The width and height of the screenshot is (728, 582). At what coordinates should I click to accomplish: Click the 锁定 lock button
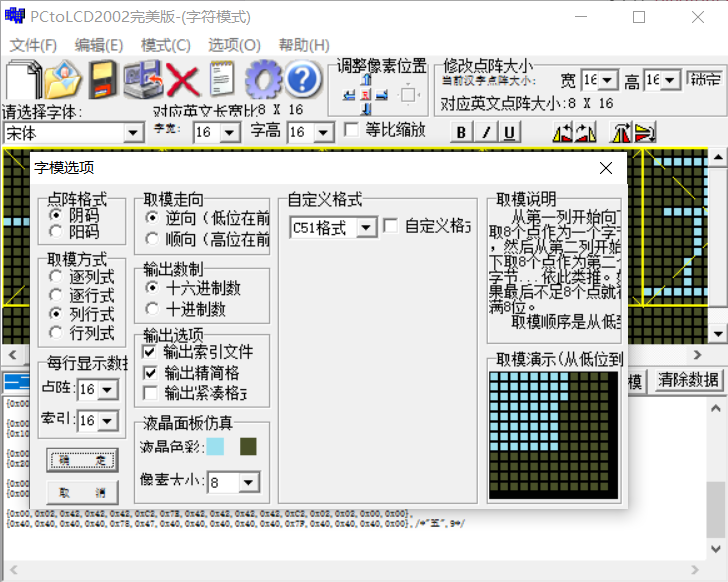[x=705, y=79]
